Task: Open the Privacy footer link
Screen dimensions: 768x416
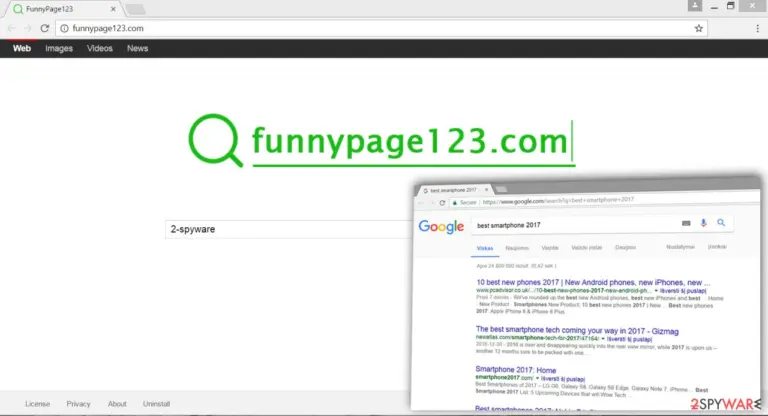Action: click(78, 404)
